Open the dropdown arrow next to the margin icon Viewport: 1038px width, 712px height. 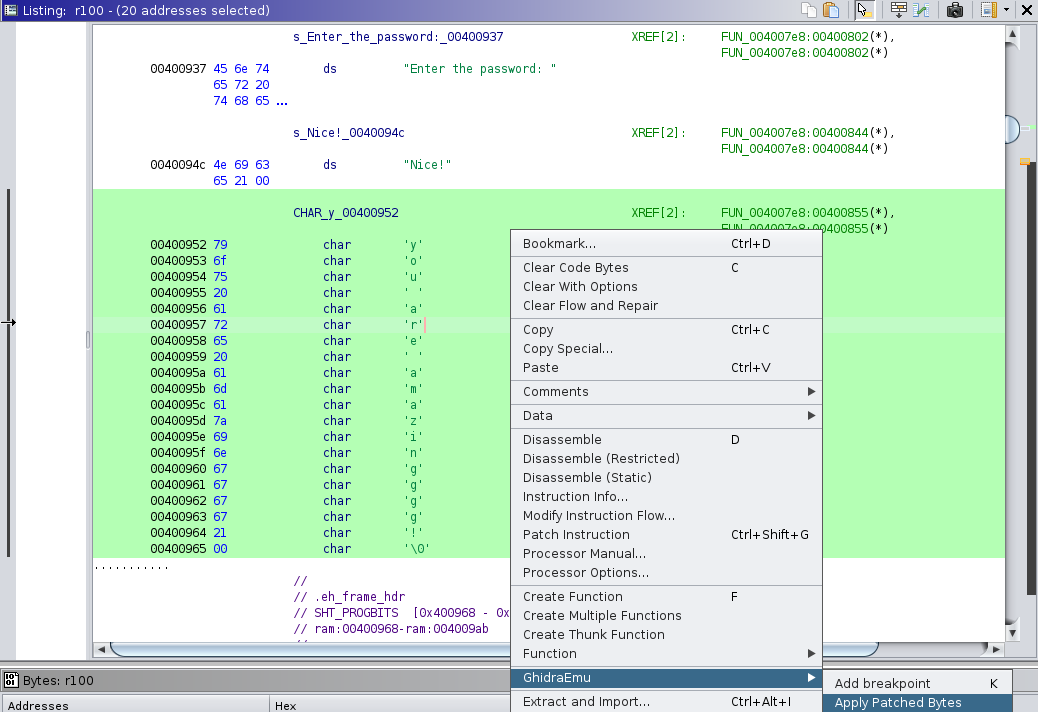point(1007,10)
